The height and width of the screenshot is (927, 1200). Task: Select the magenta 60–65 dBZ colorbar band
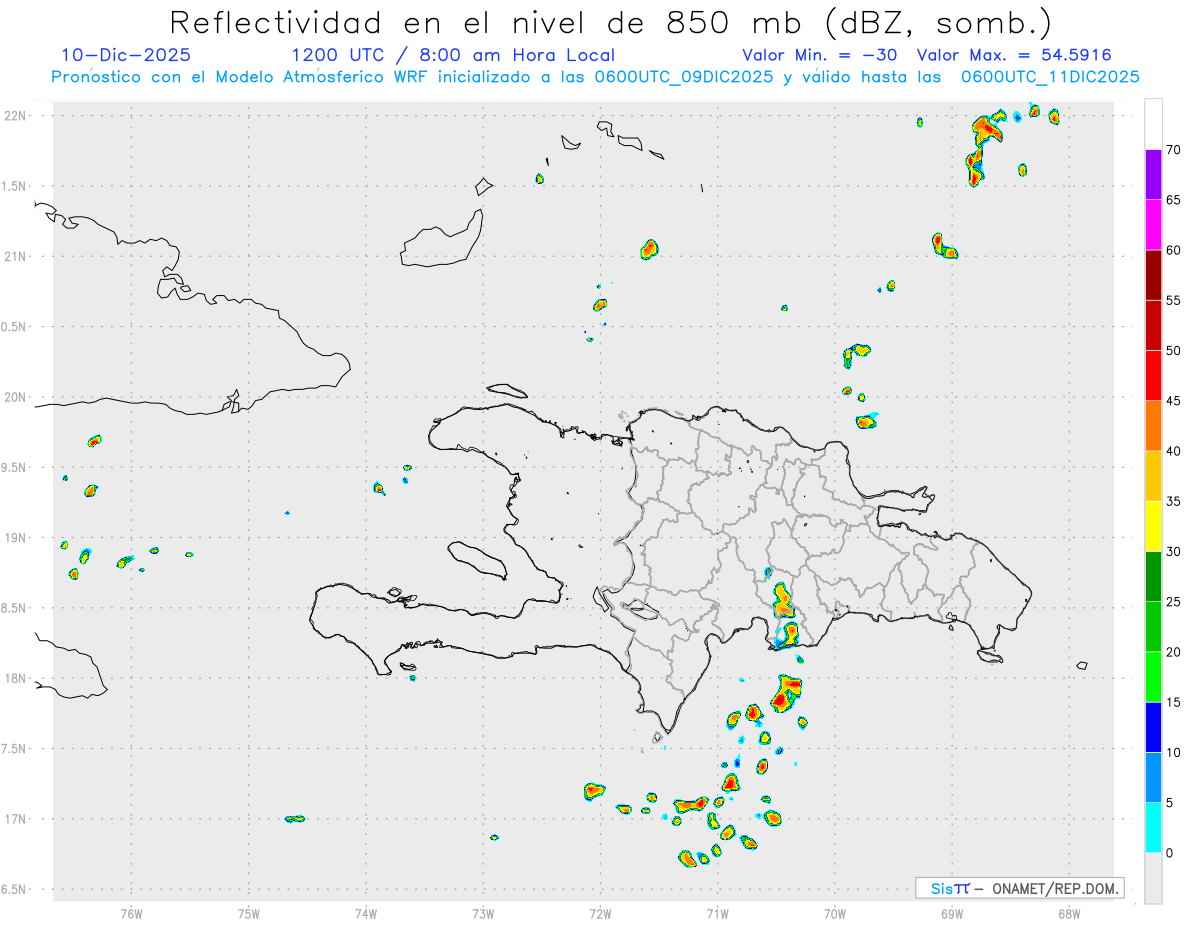coord(1153,225)
